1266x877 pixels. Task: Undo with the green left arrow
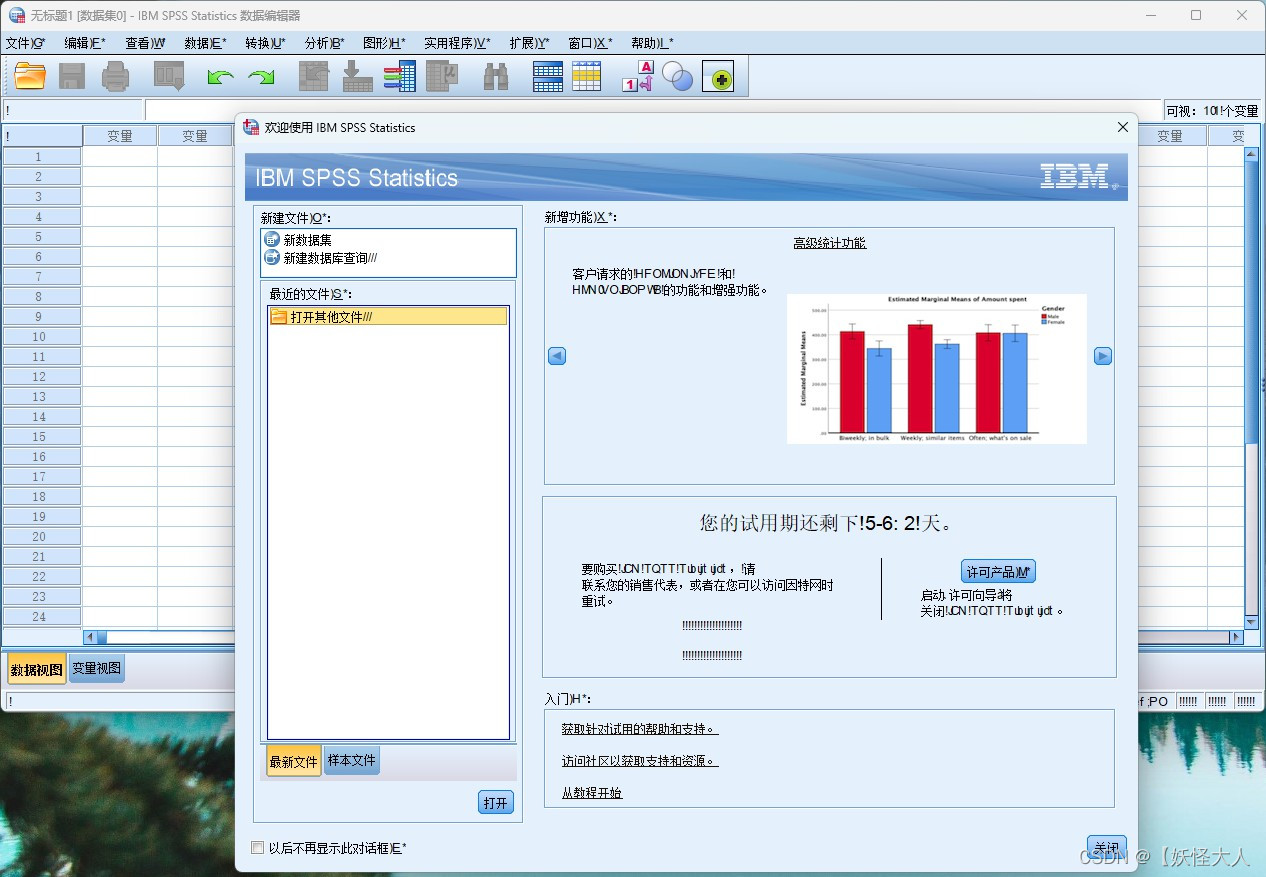(220, 77)
